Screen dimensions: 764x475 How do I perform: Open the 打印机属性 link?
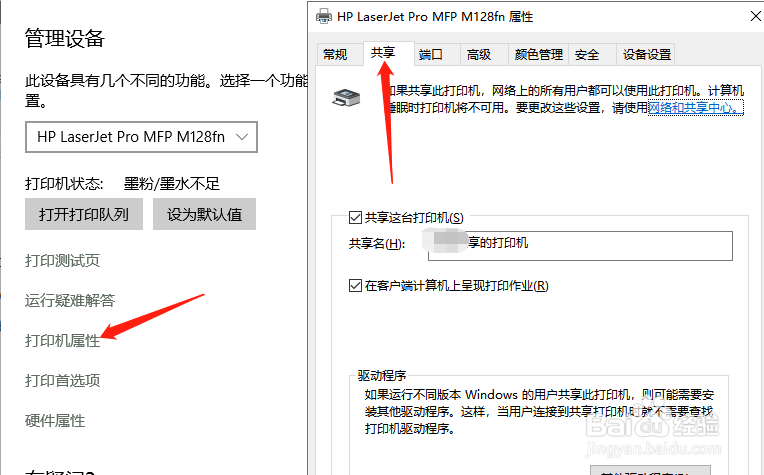(62, 341)
